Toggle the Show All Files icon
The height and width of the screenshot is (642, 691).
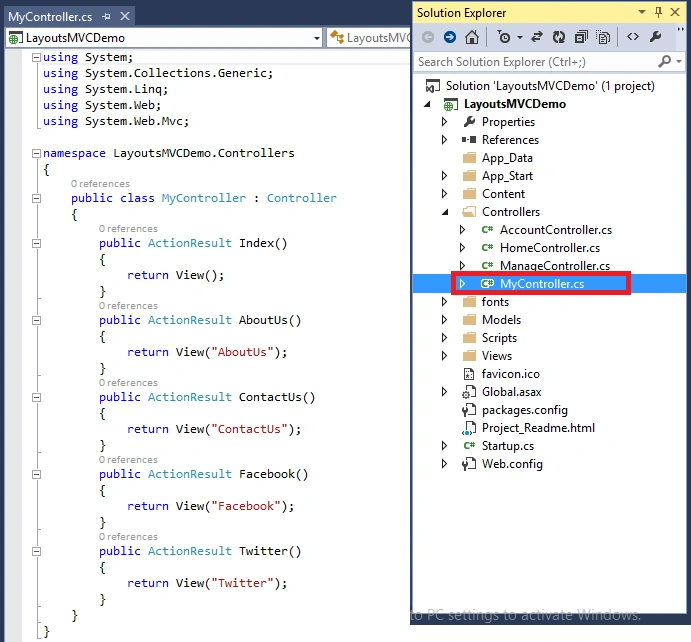pyautogui.click(x=603, y=37)
